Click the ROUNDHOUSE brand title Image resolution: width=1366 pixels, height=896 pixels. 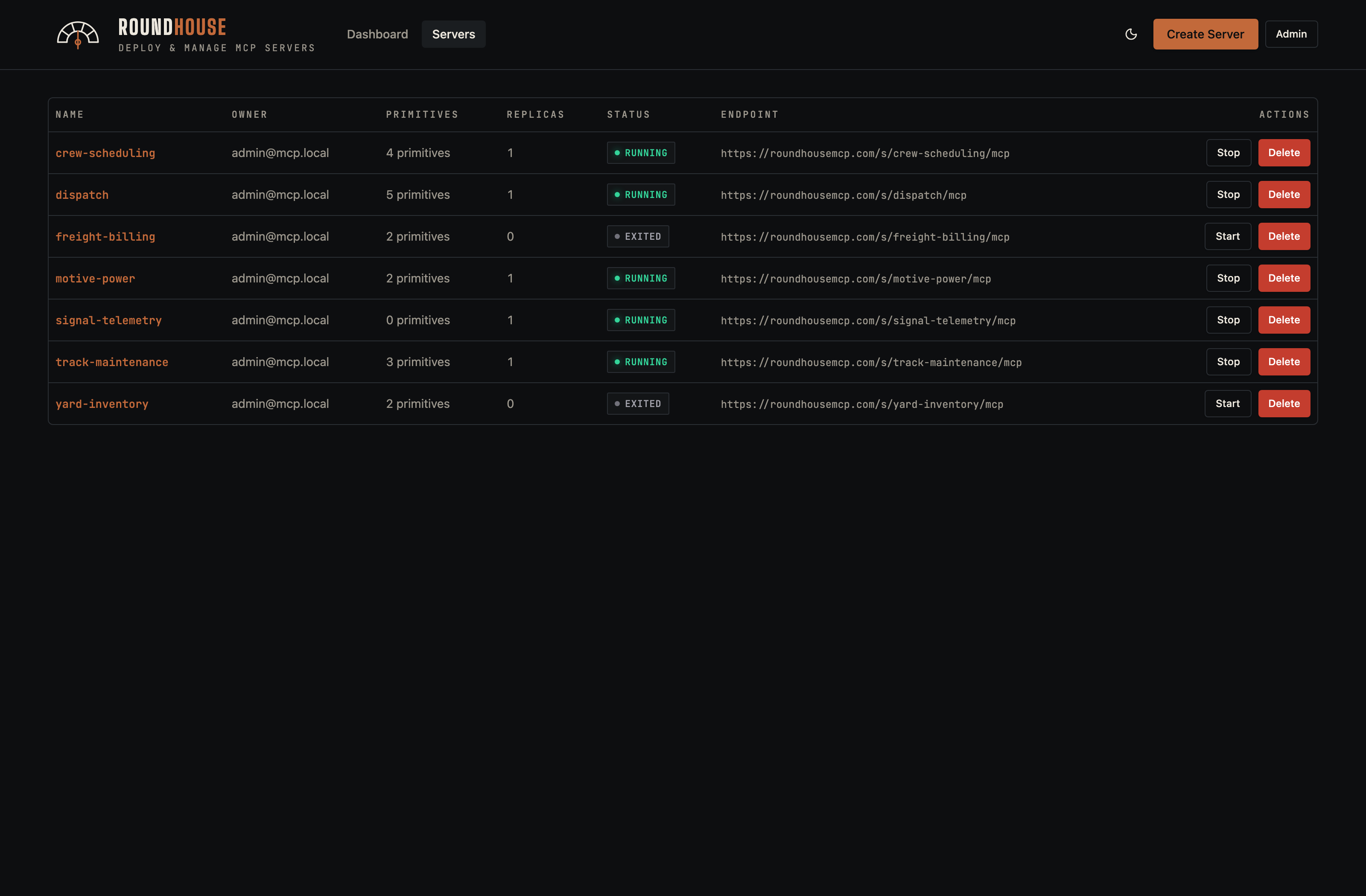pos(172,27)
